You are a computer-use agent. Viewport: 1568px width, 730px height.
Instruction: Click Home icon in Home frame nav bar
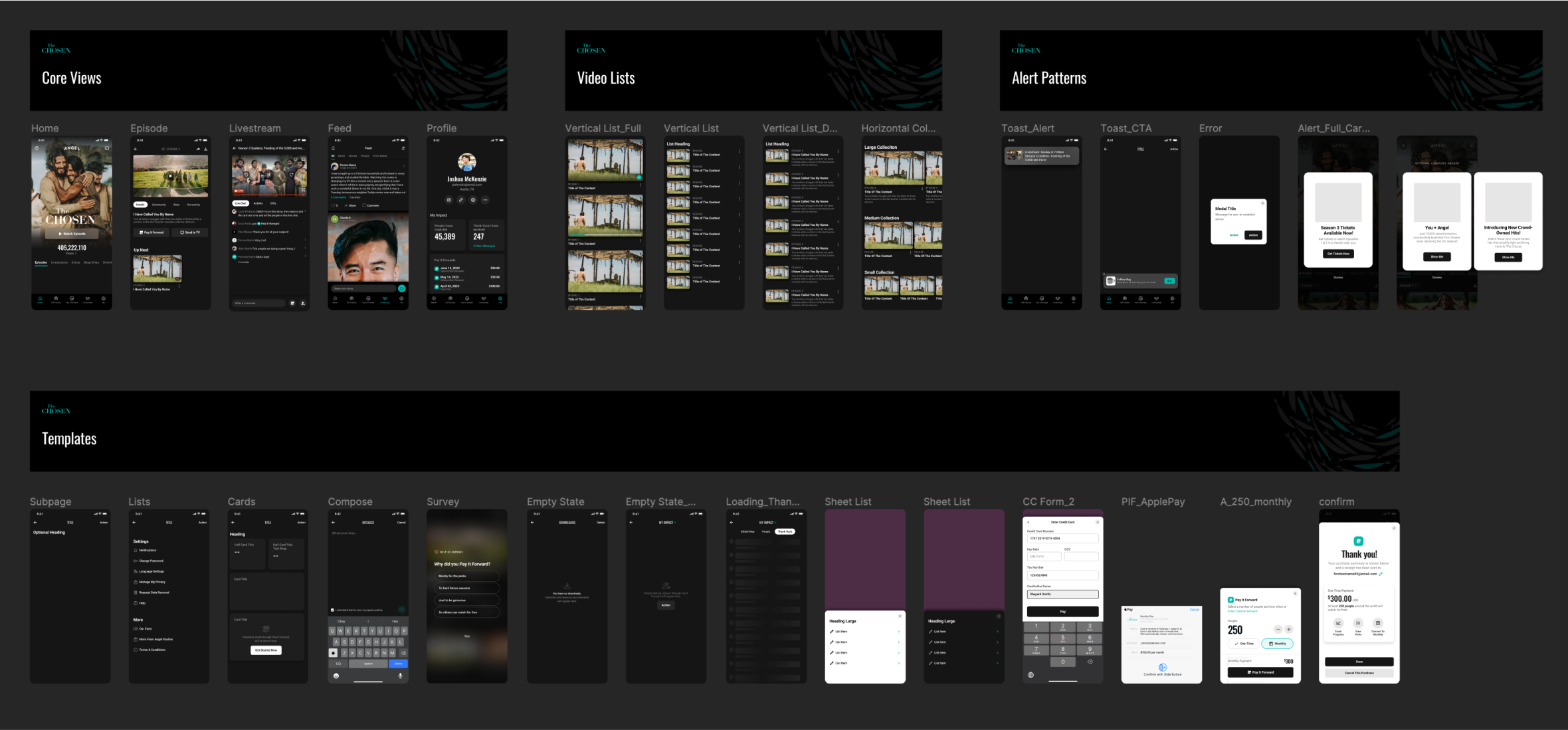point(40,300)
